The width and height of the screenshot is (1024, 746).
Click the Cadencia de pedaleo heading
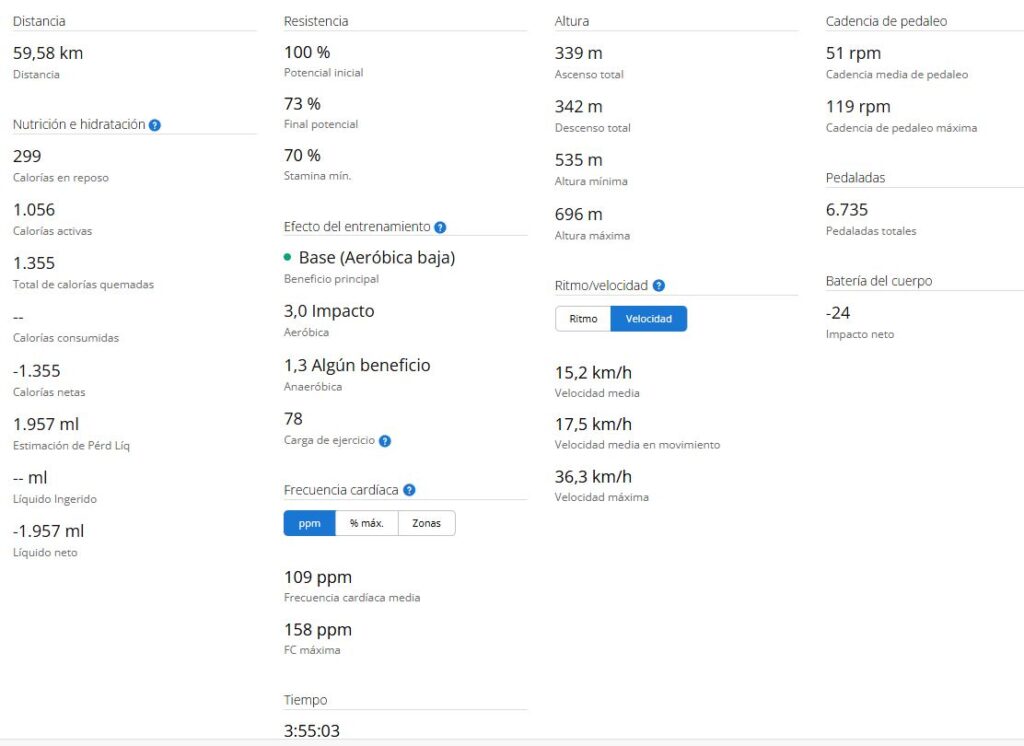[886, 21]
